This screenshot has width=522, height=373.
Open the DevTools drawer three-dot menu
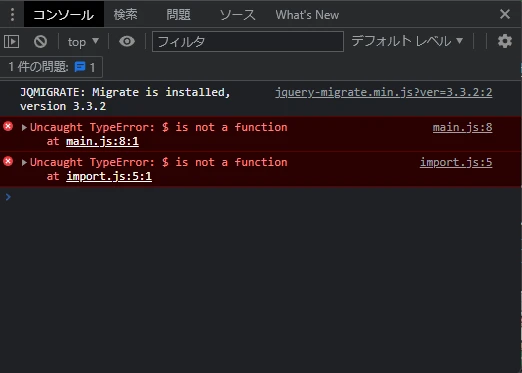click(x=12, y=15)
